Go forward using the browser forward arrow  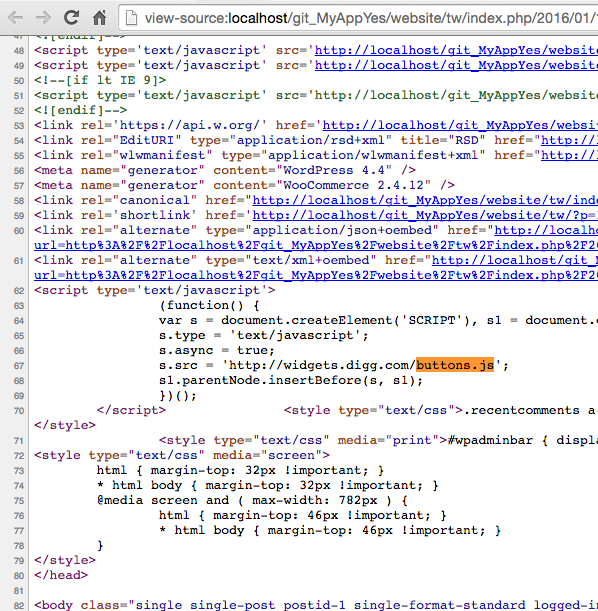[x=43, y=18]
